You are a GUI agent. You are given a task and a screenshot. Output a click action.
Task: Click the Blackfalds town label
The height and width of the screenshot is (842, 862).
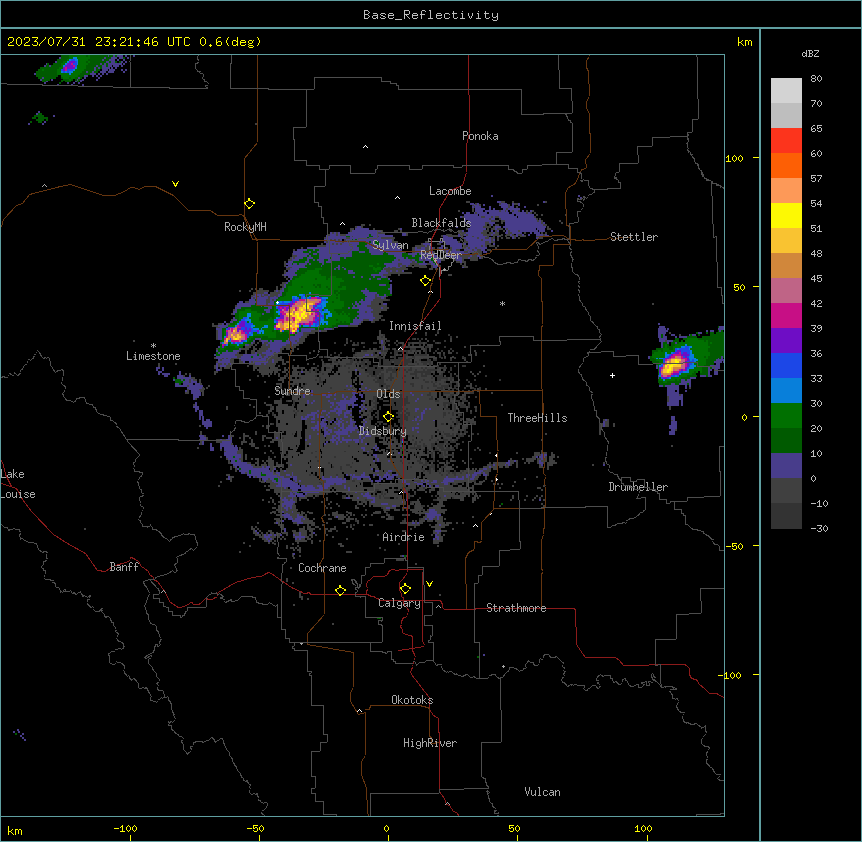point(441,223)
